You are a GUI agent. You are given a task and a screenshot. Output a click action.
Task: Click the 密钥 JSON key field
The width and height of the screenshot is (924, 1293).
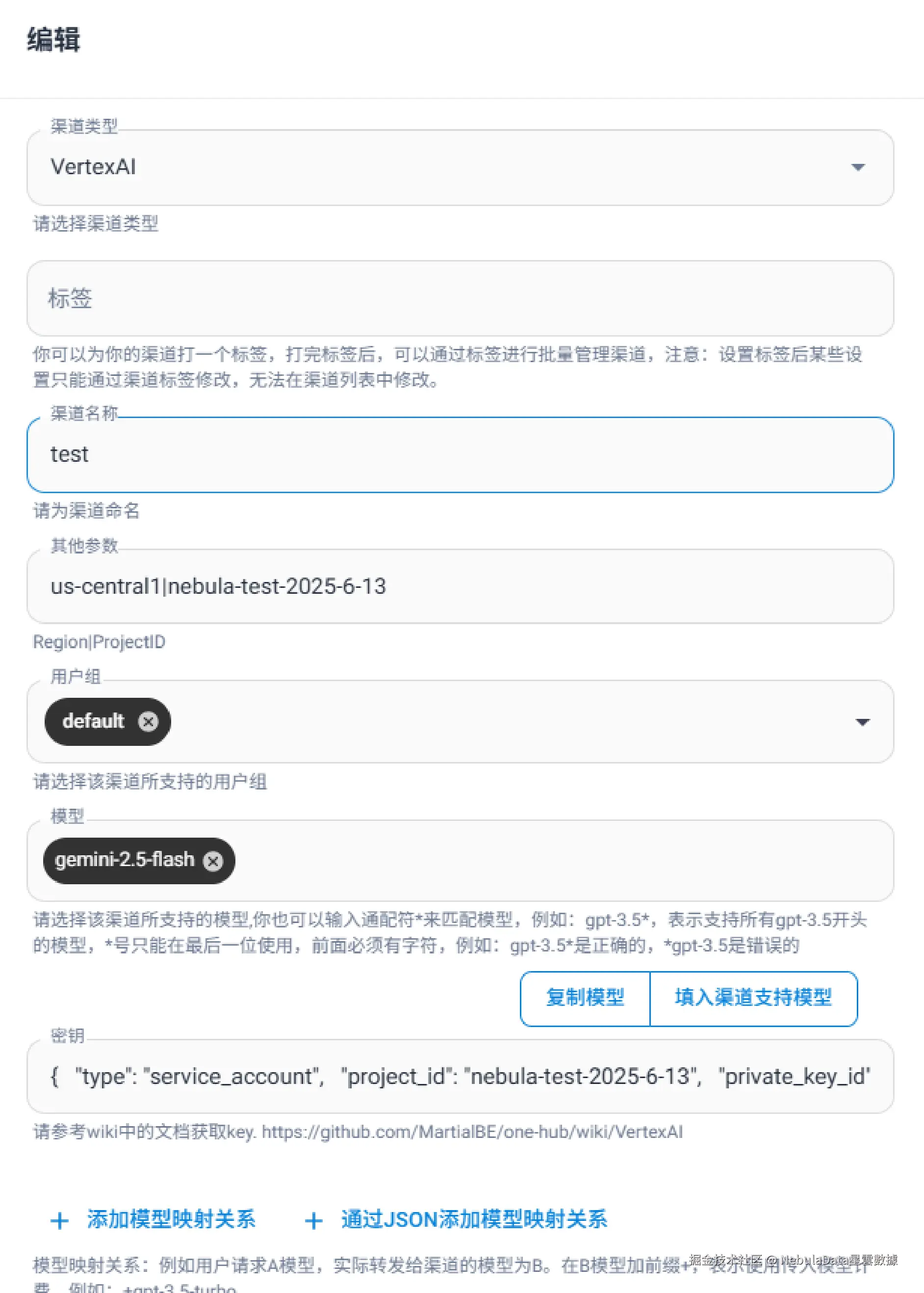pos(460,1076)
